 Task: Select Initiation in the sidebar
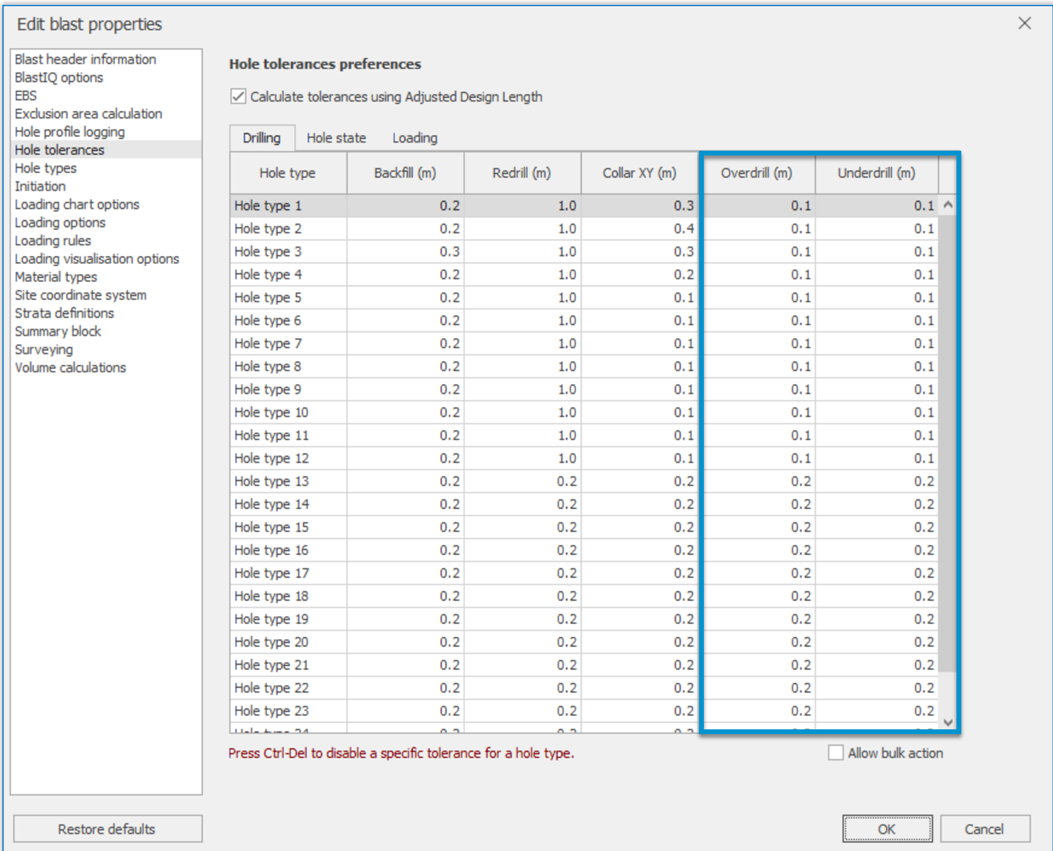coord(106,186)
